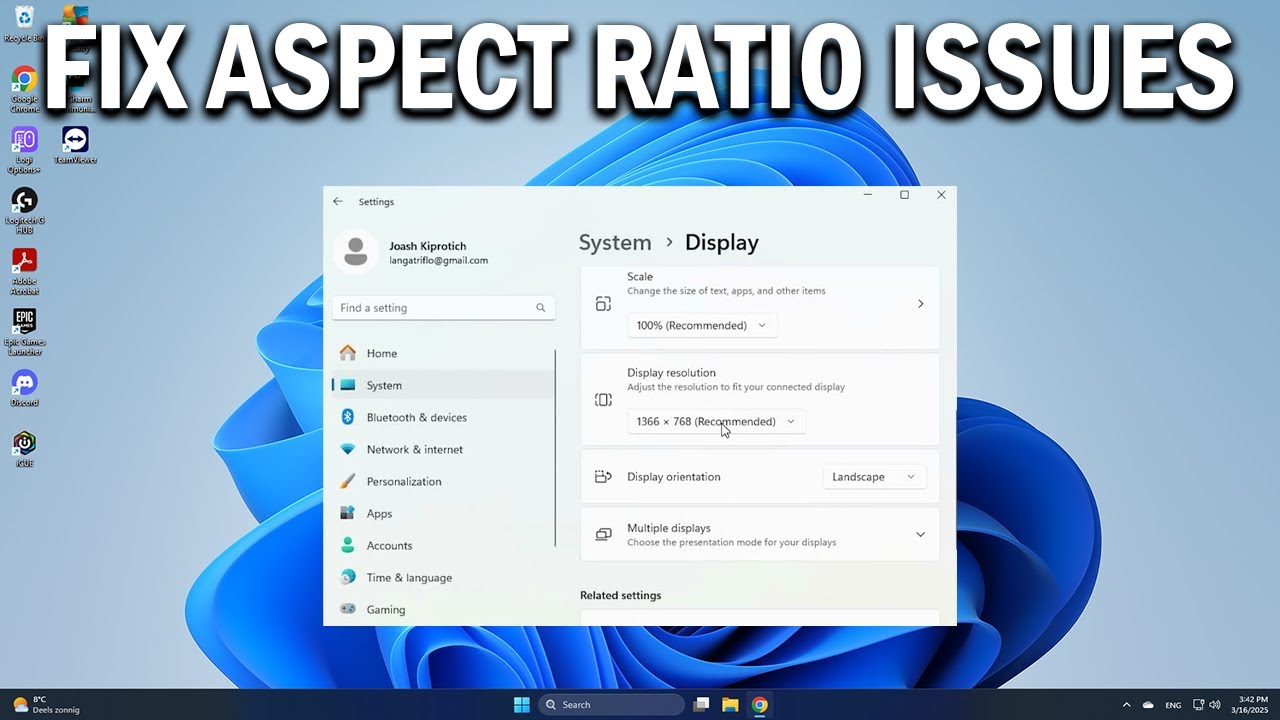
Task: Click the user avatar picture
Action: [x=355, y=252]
